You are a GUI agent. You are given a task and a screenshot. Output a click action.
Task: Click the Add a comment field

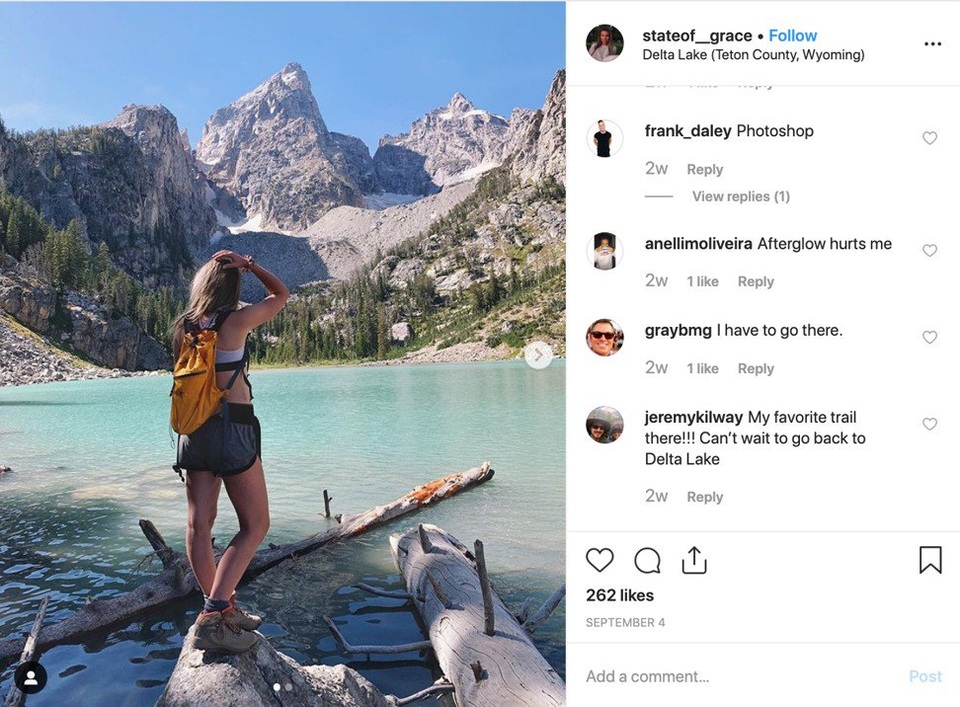pos(740,676)
